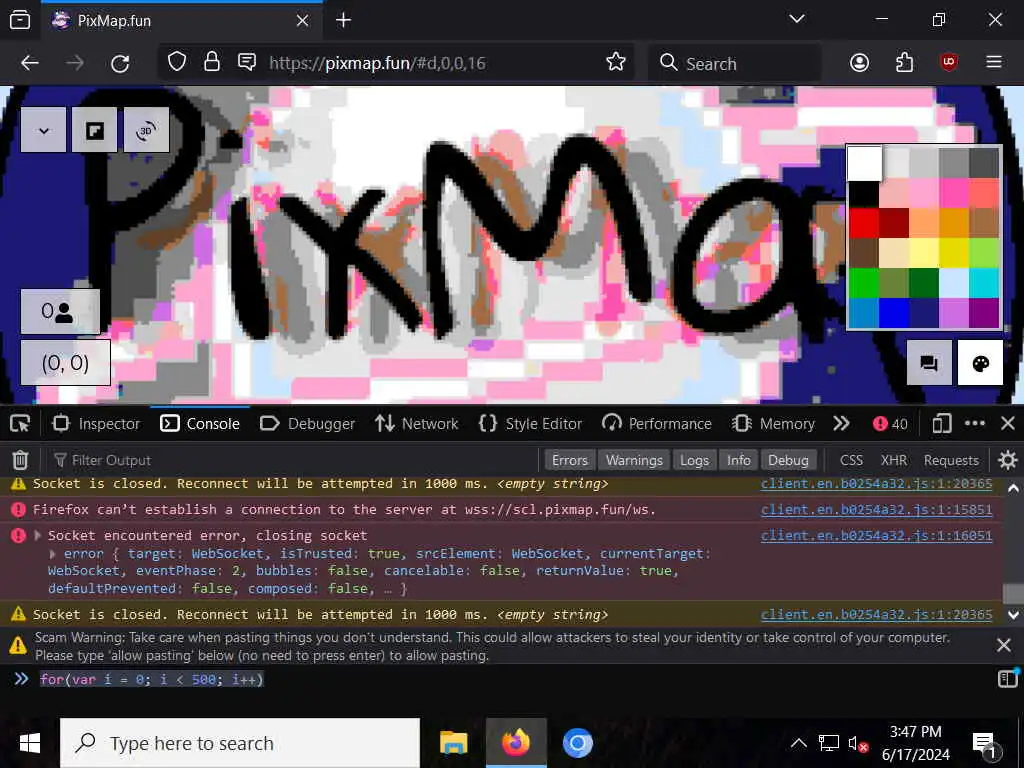Toggle the CSS filter
1024x768 pixels.
coord(851,460)
